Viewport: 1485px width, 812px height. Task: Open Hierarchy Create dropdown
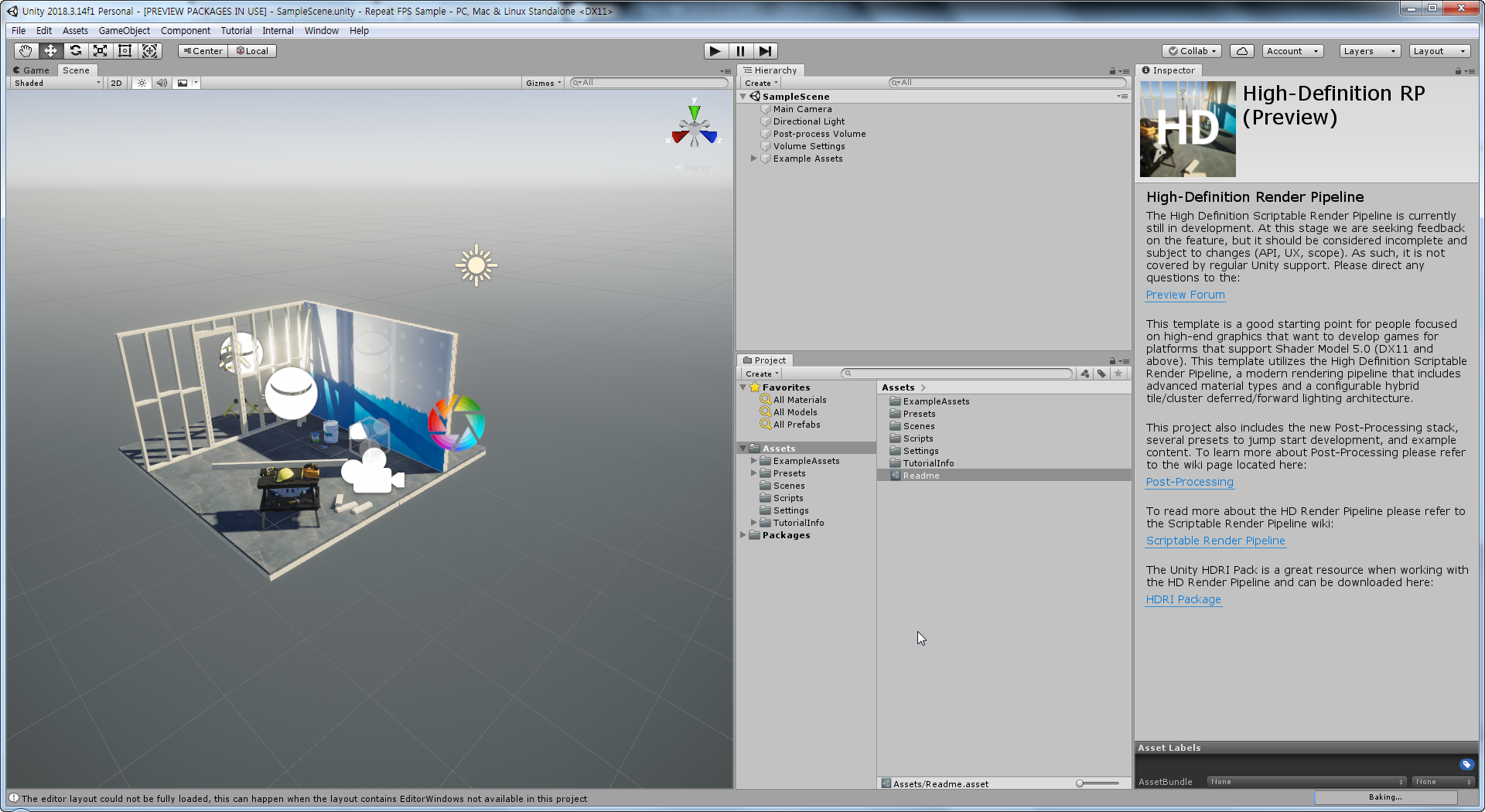tap(761, 83)
